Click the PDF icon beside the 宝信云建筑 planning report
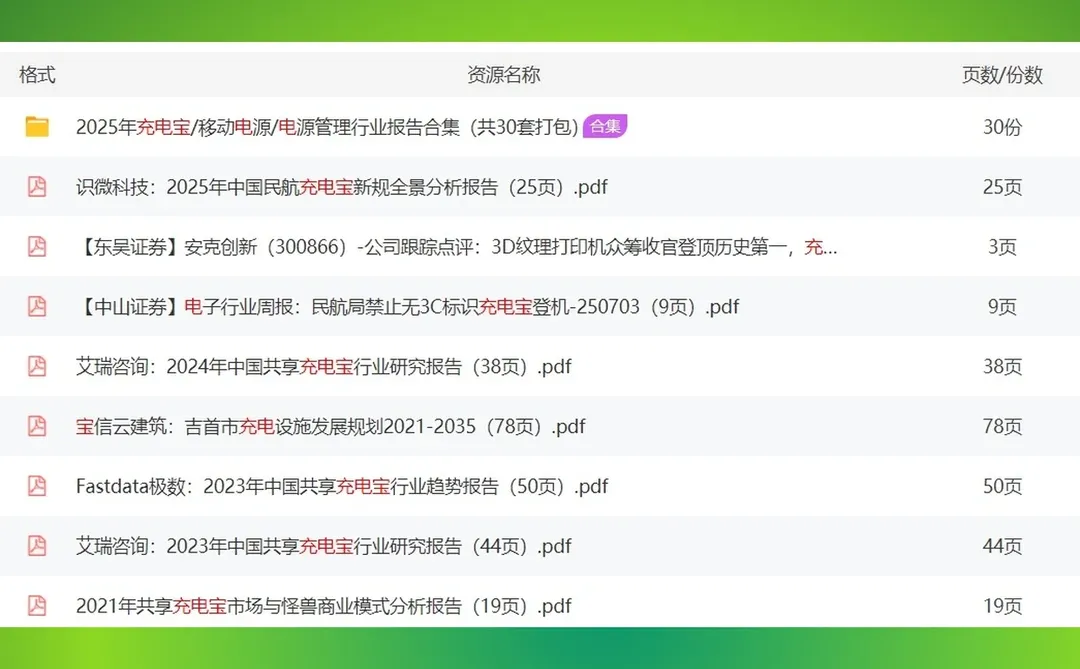The image size is (1080, 669). 37,426
